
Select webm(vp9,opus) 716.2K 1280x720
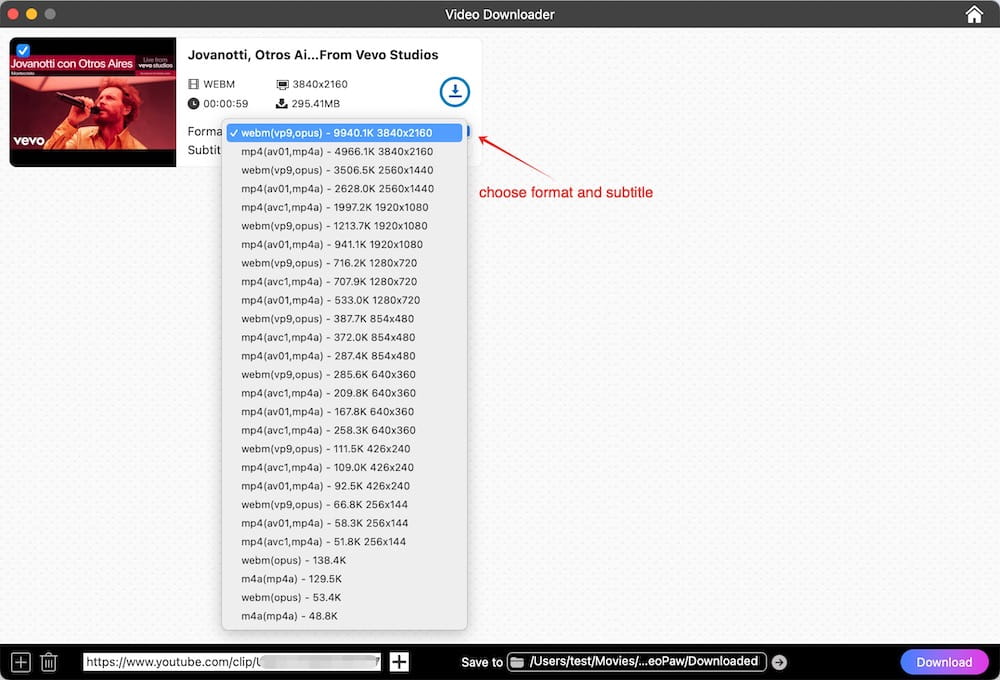344,262
